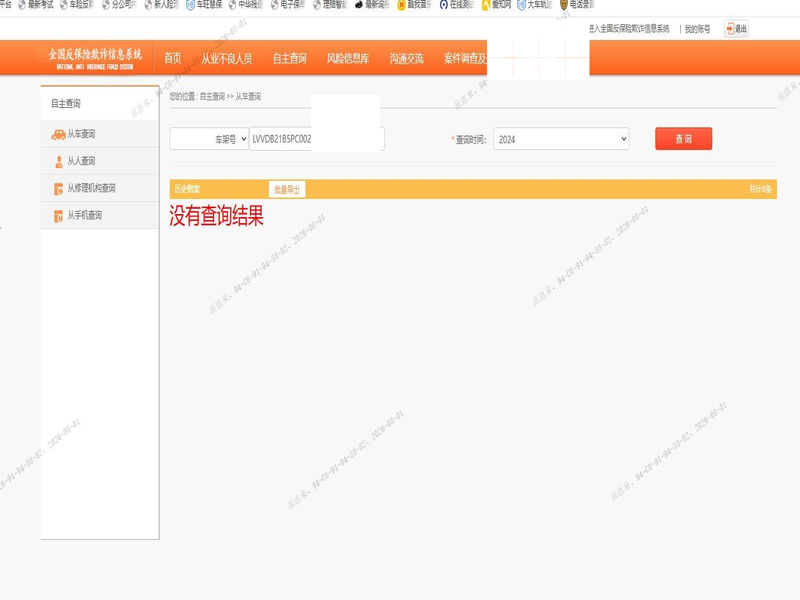Open the 中华接 bookmark

(x=246, y=5)
